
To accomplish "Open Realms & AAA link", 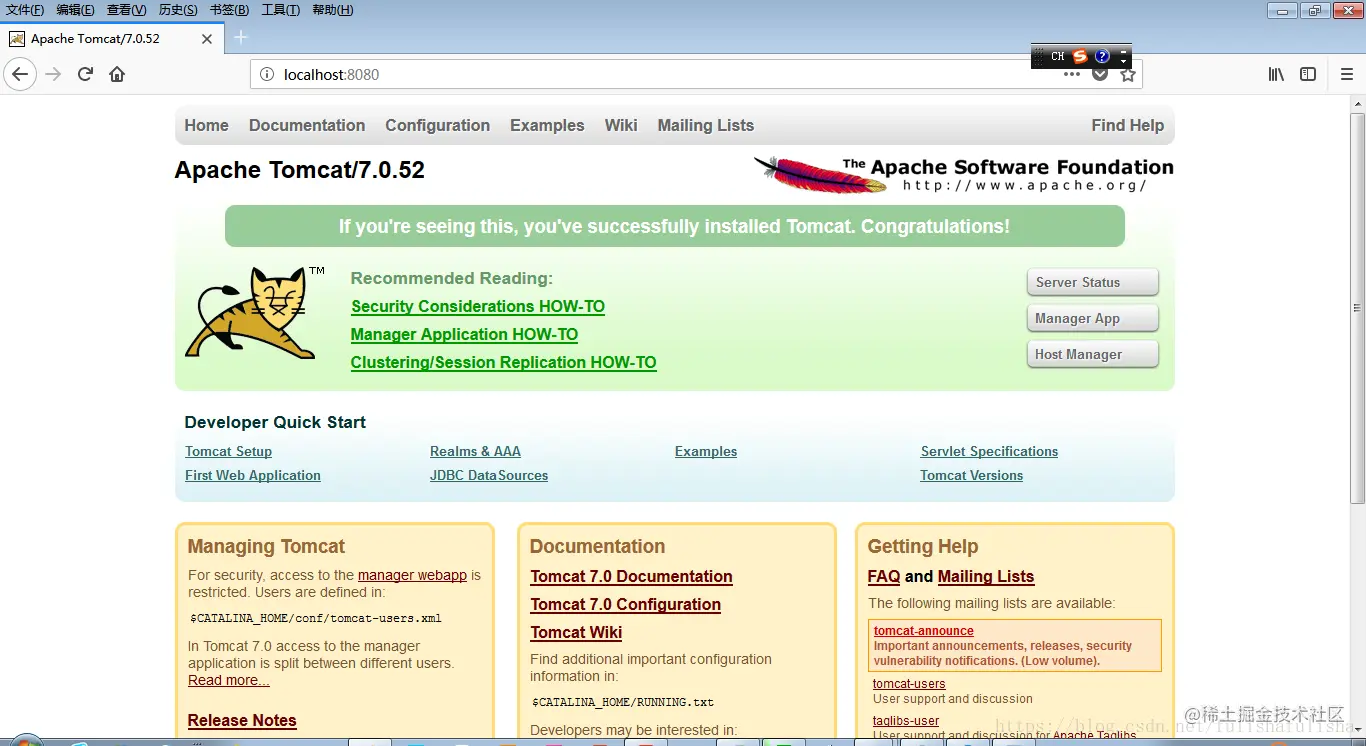I will click(475, 452).
